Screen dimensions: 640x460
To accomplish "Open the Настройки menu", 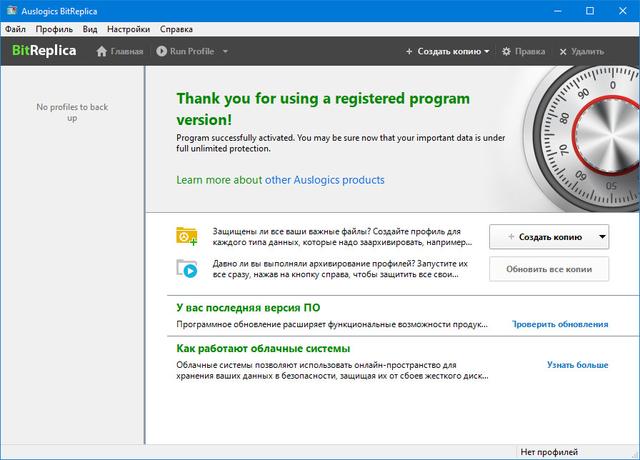I will click(x=128, y=29).
